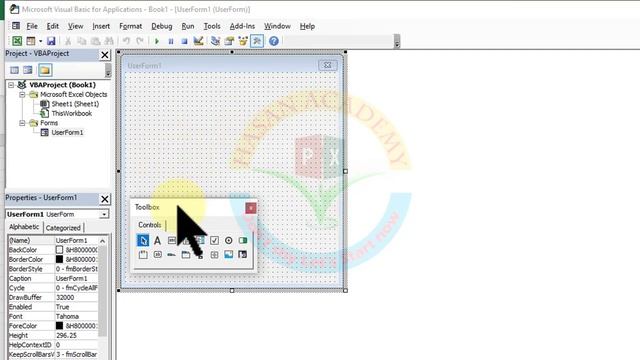Click the BorderColor black color swatch

(x=60, y=259)
